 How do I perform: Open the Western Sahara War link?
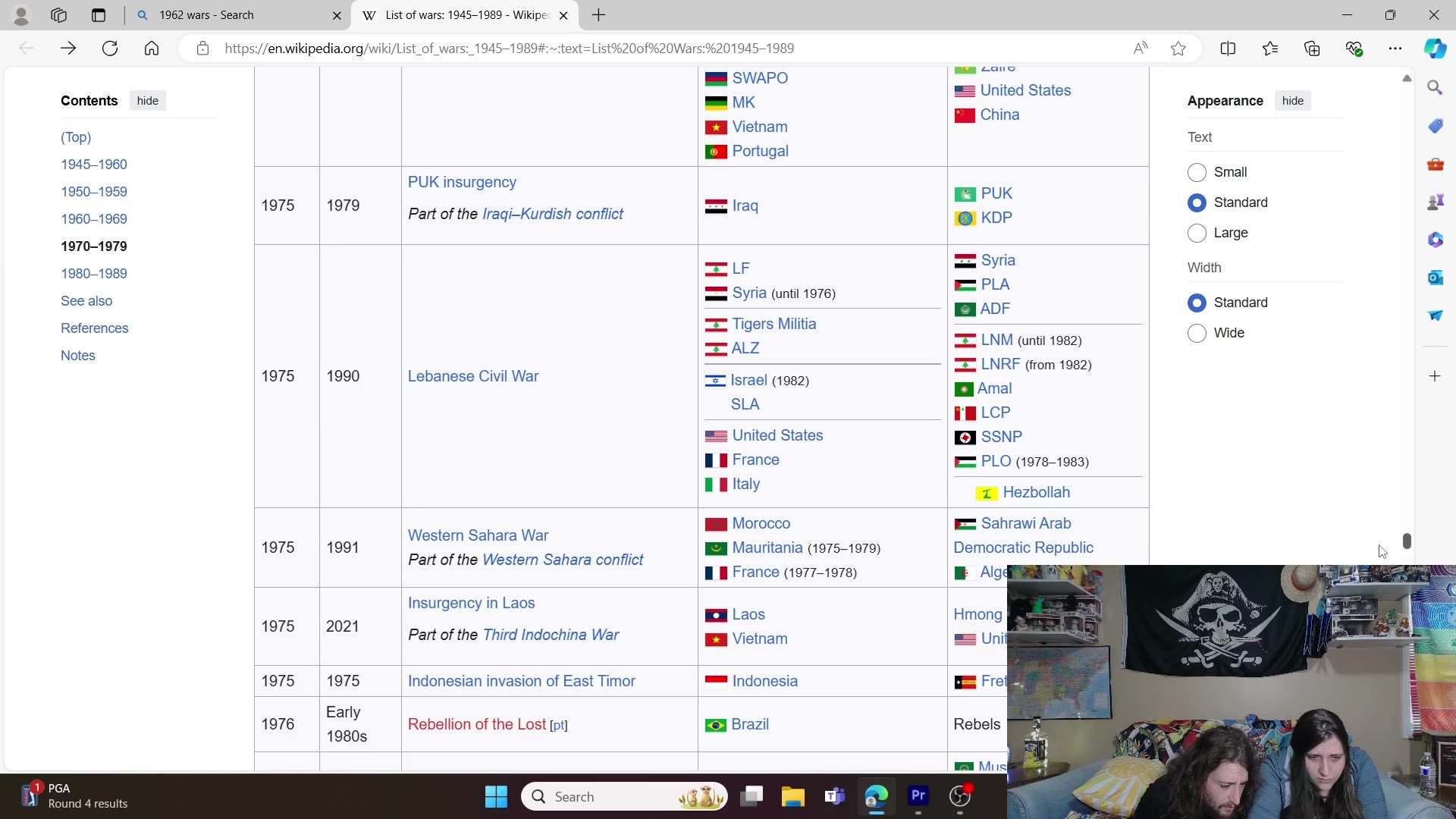pyautogui.click(x=478, y=535)
